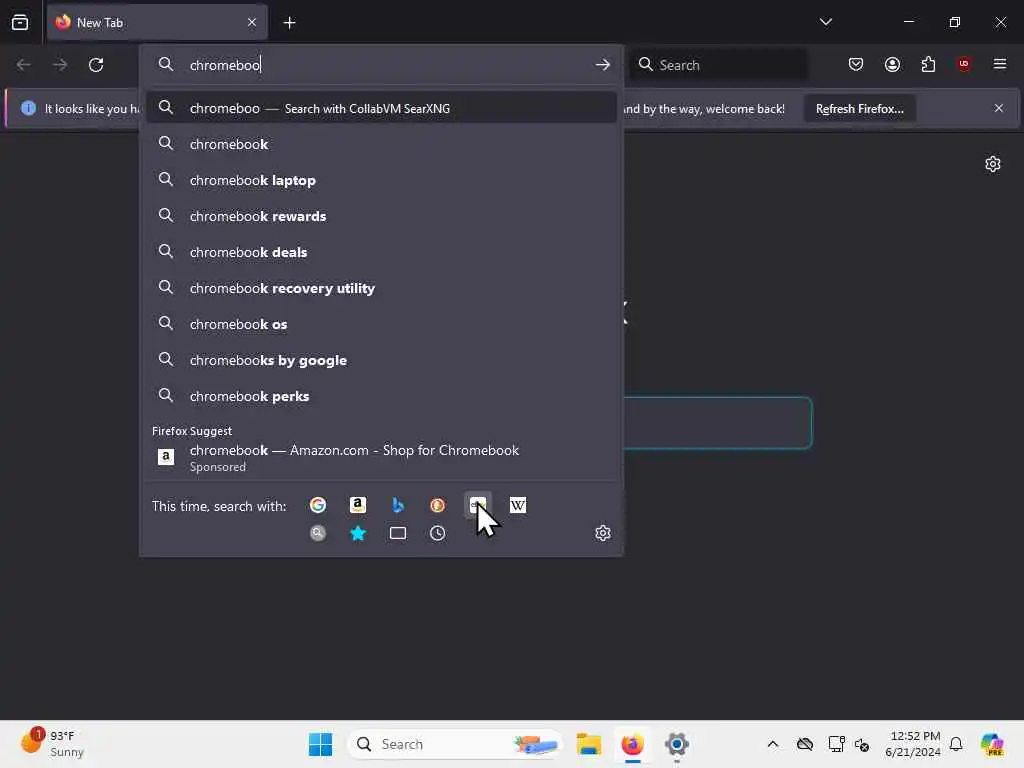
Task: Click Firefox icon in the taskbar
Action: click(x=632, y=744)
